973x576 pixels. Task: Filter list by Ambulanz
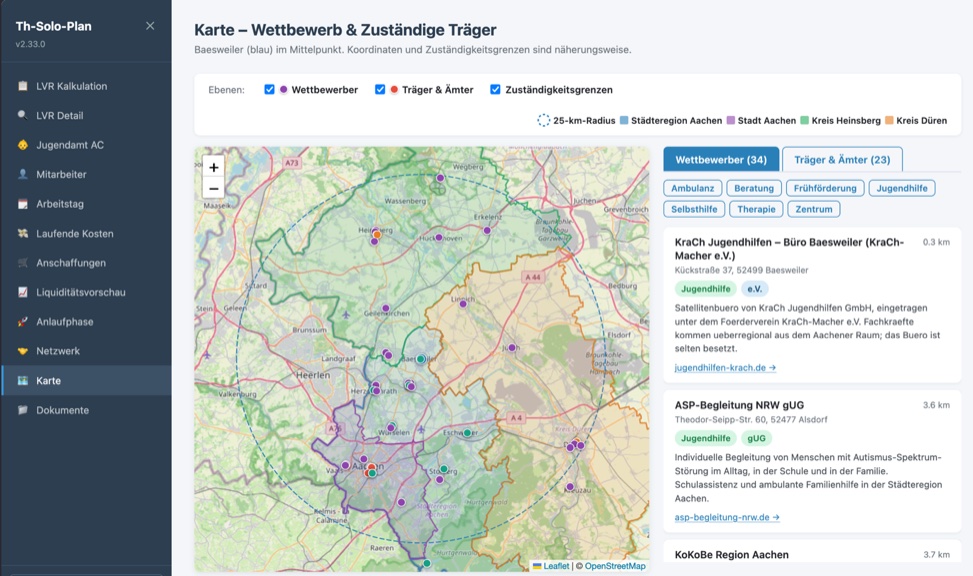[693, 188]
